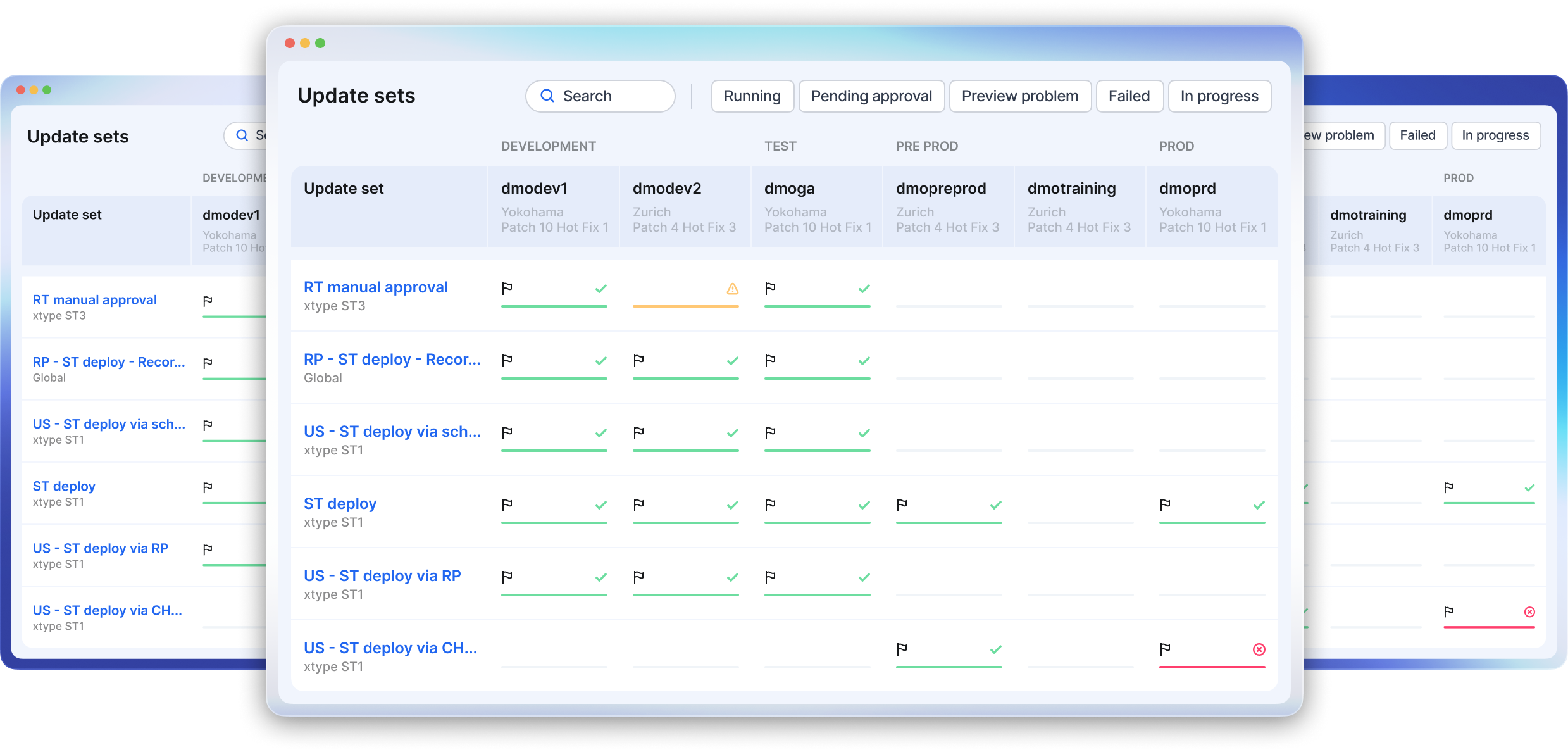This screenshot has height=752, width=1568.
Task: Toggle the Running filter
Action: click(752, 96)
